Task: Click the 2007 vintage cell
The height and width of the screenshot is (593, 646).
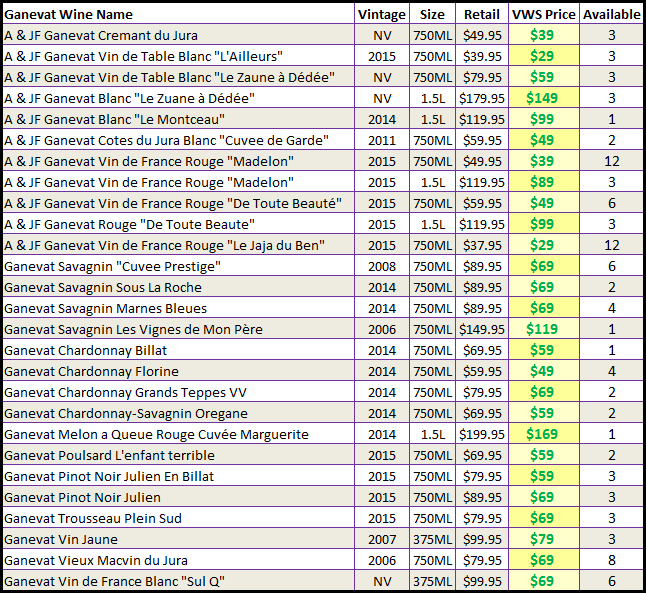Action: [382, 539]
